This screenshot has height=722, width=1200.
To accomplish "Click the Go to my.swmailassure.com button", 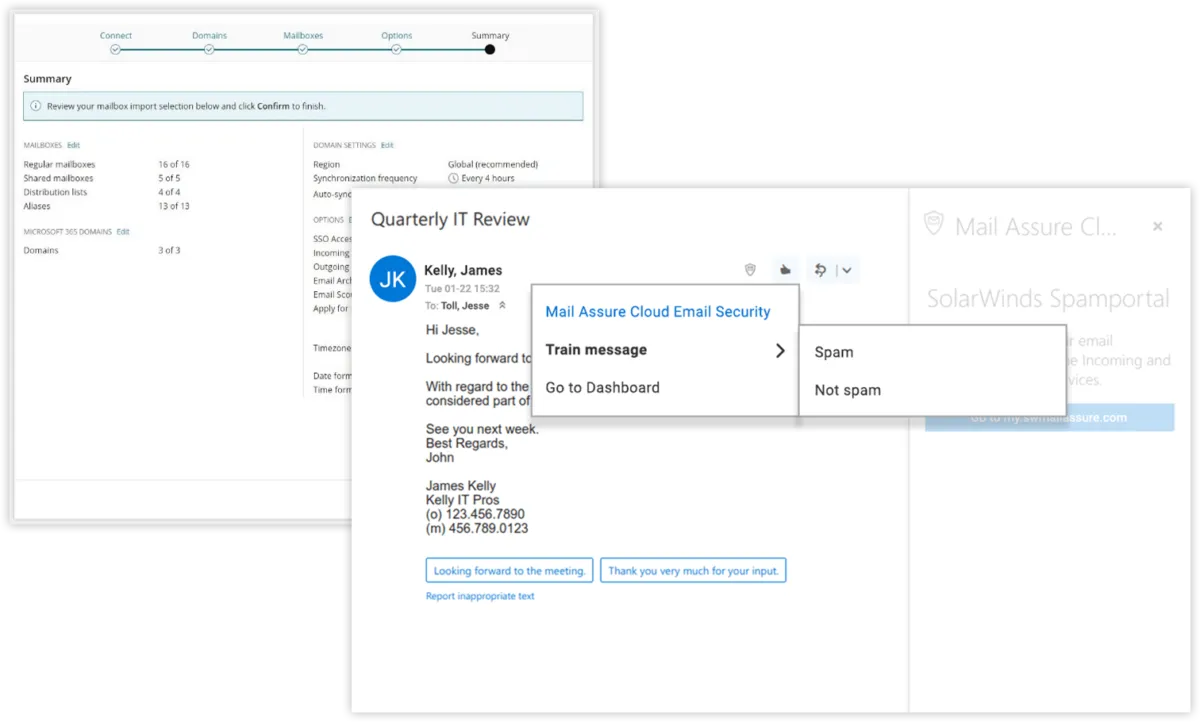I will [1049, 418].
